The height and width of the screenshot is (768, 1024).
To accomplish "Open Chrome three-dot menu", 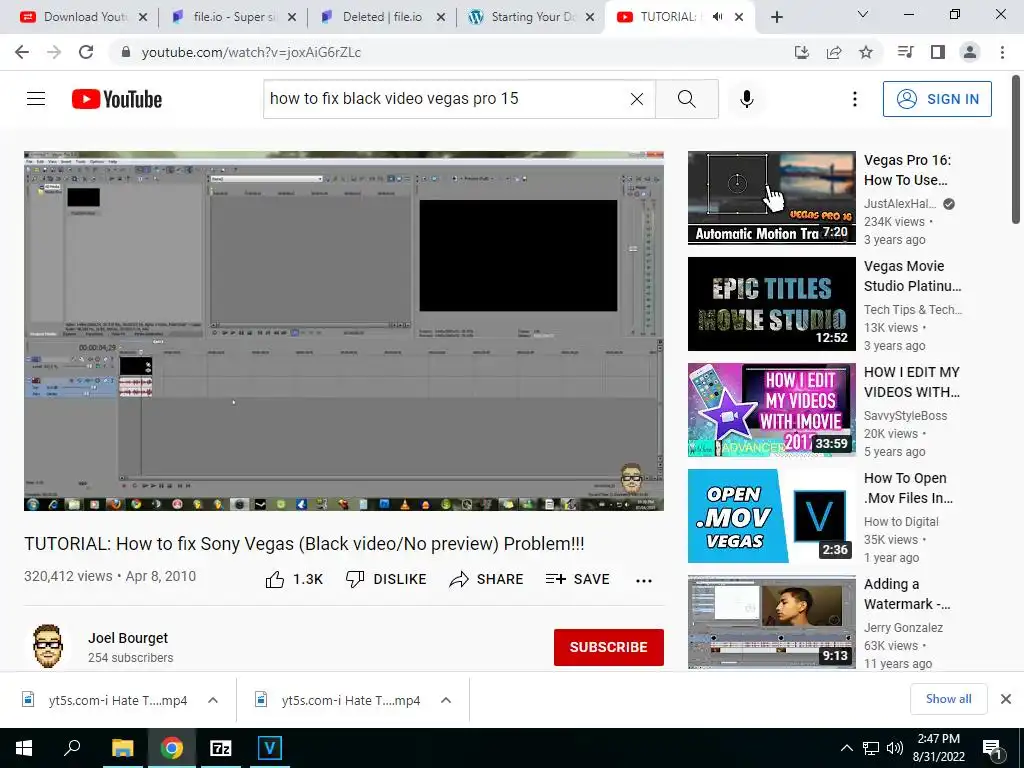I will 1002,52.
